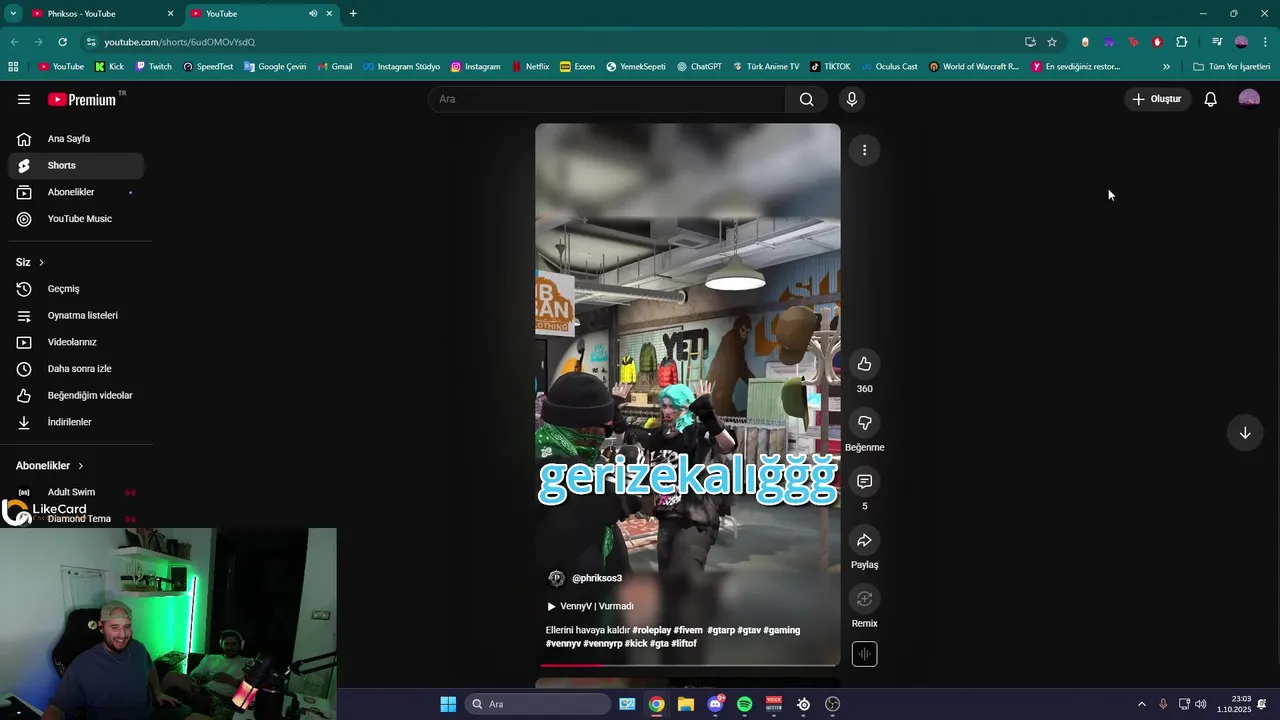The width and height of the screenshot is (1280, 720).
Task: Open Adult Swim subscription
Action: point(76,492)
